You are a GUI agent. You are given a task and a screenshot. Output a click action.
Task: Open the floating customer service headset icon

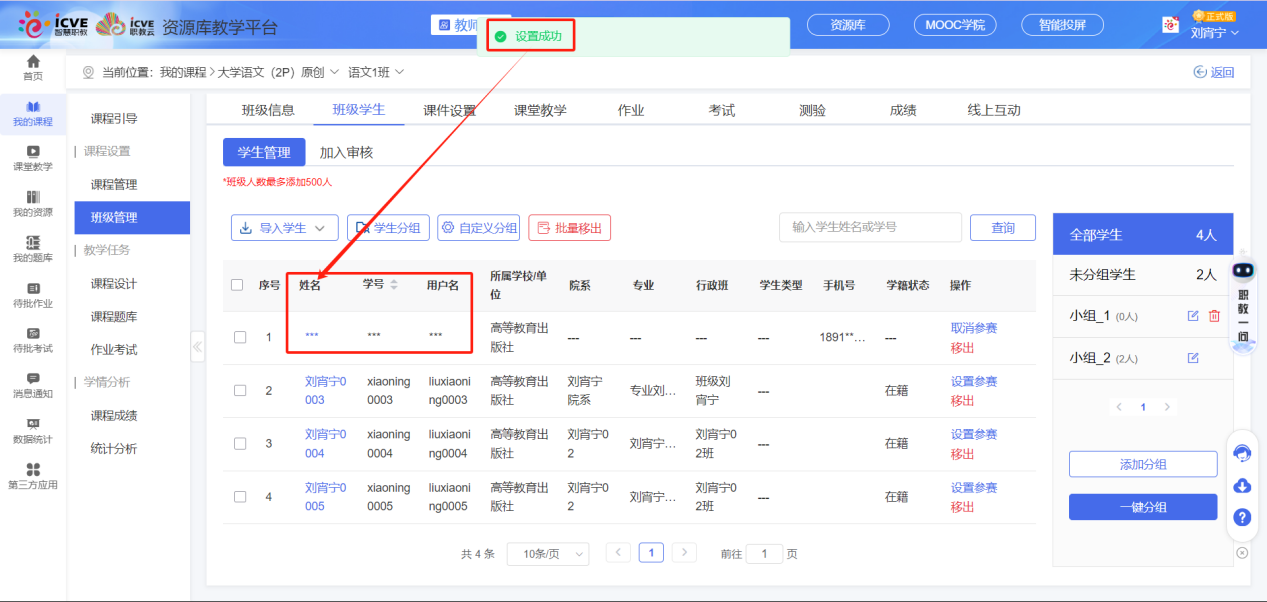coord(1242,453)
